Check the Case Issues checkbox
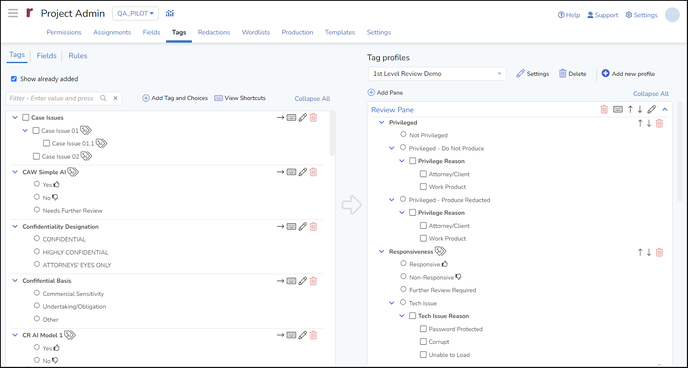Viewport: 688px width, 368px height. [x=25, y=118]
